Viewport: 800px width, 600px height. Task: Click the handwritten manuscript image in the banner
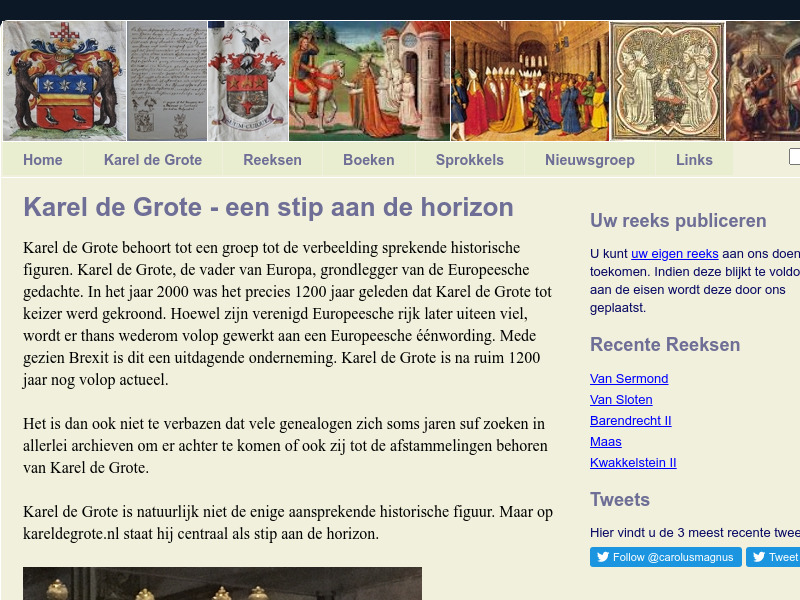coord(165,80)
